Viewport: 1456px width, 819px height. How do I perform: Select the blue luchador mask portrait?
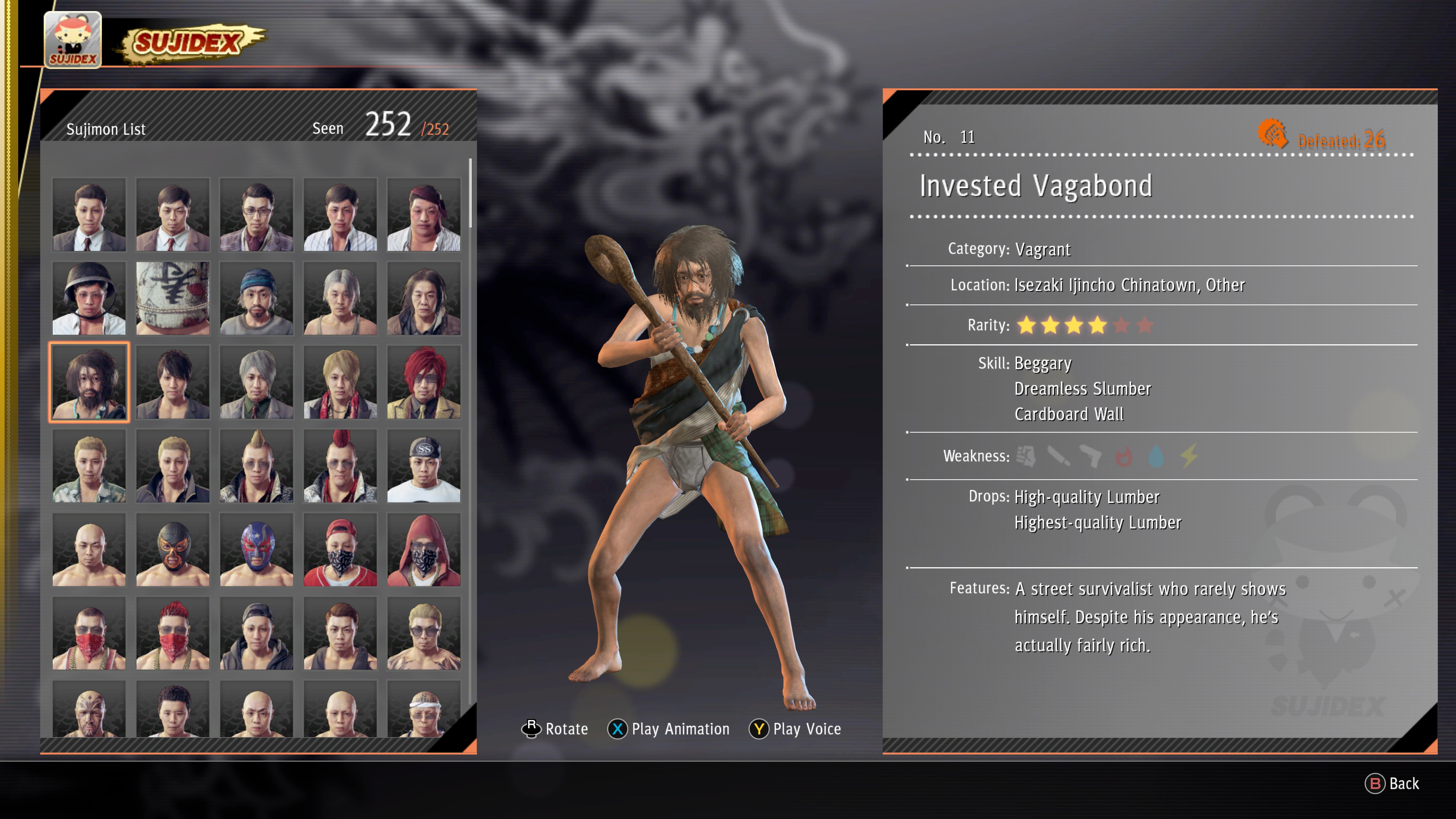pos(257,549)
